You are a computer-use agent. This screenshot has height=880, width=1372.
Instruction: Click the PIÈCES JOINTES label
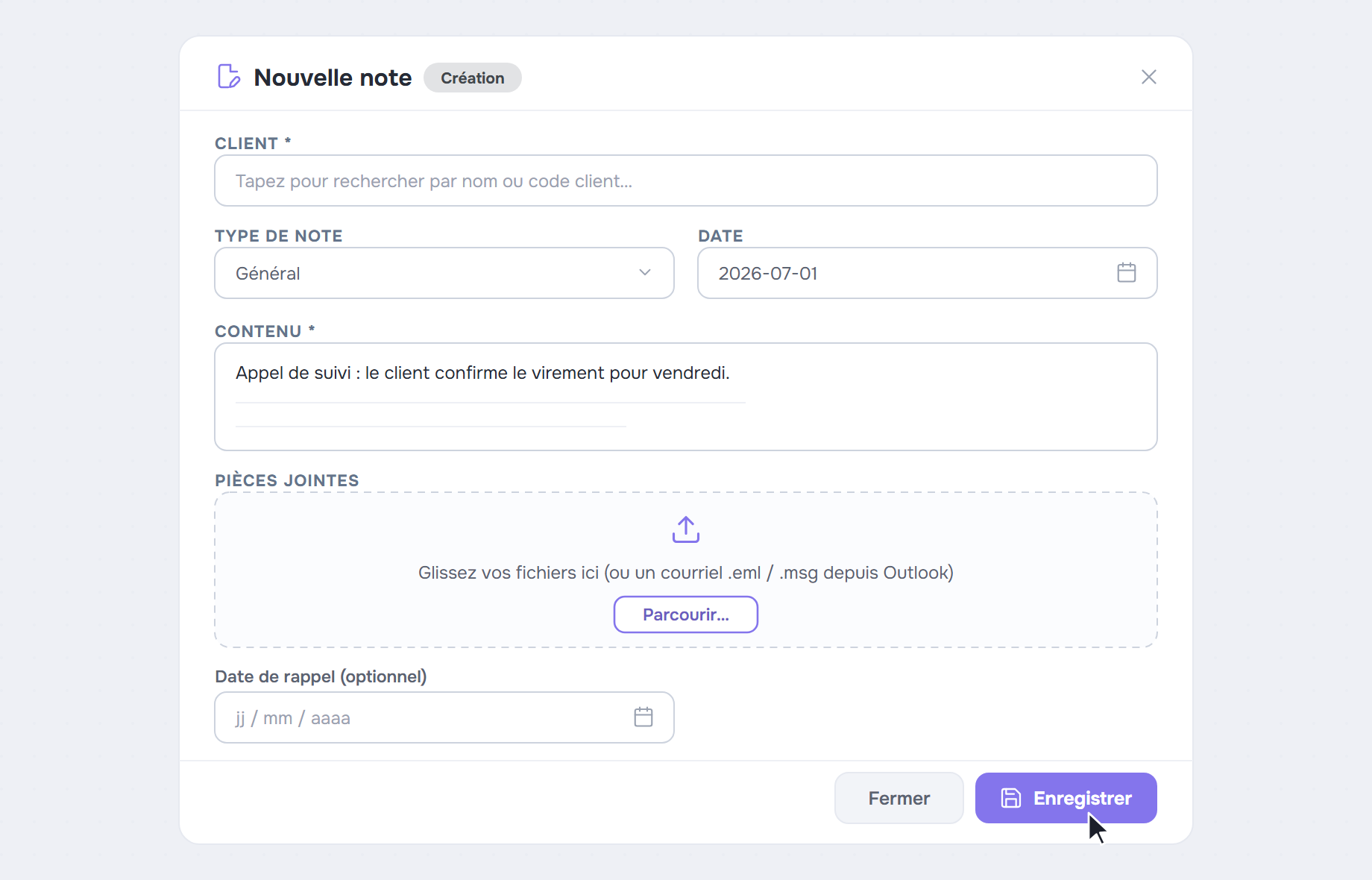287,480
